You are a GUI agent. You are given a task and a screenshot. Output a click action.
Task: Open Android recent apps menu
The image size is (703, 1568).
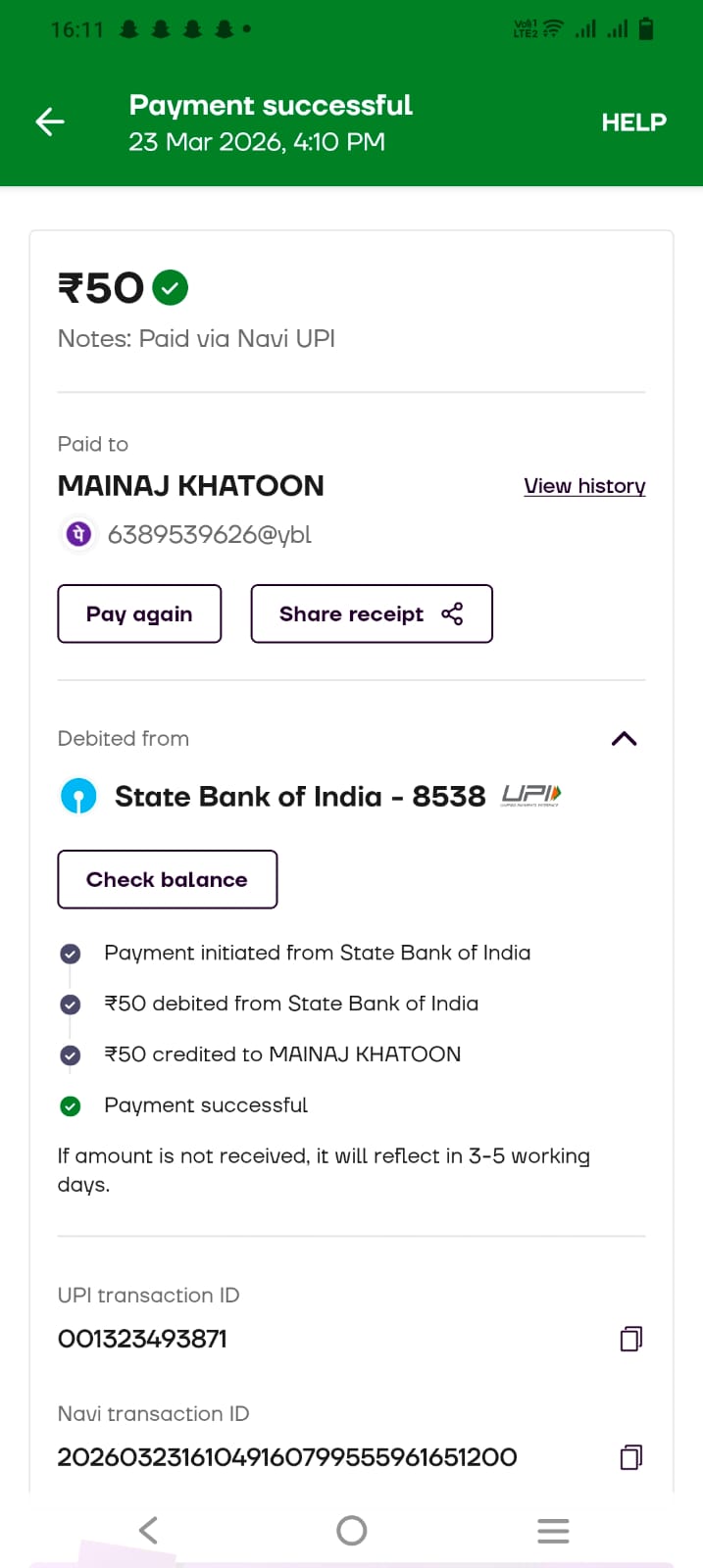(x=553, y=1530)
